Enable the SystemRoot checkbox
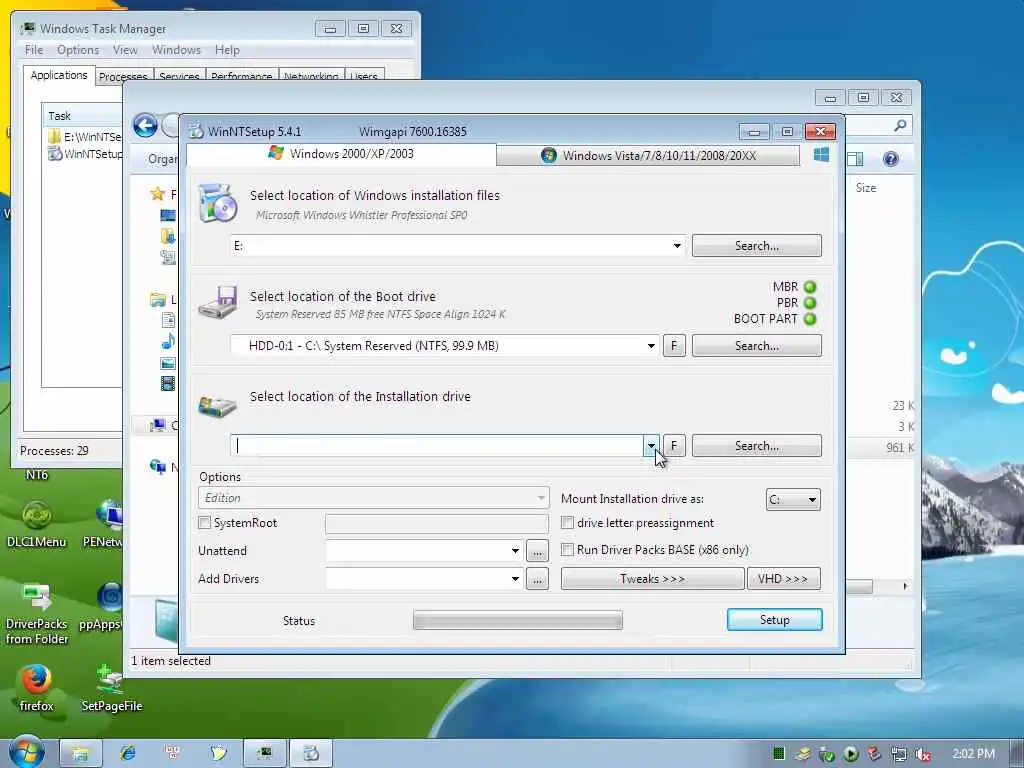The image size is (1024, 768). point(204,523)
